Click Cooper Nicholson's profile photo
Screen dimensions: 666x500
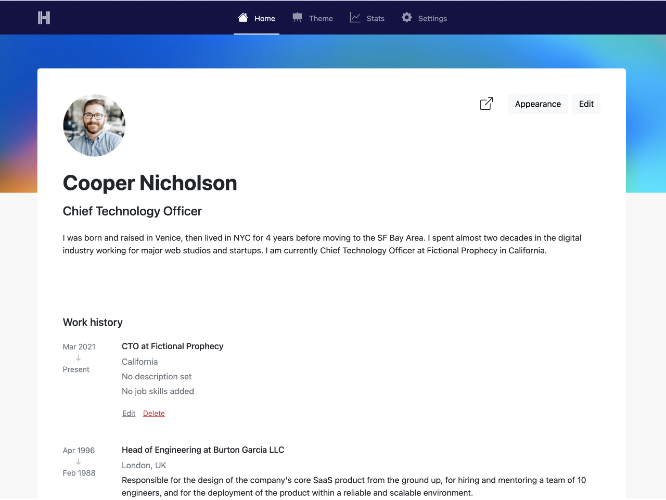[94, 125]
